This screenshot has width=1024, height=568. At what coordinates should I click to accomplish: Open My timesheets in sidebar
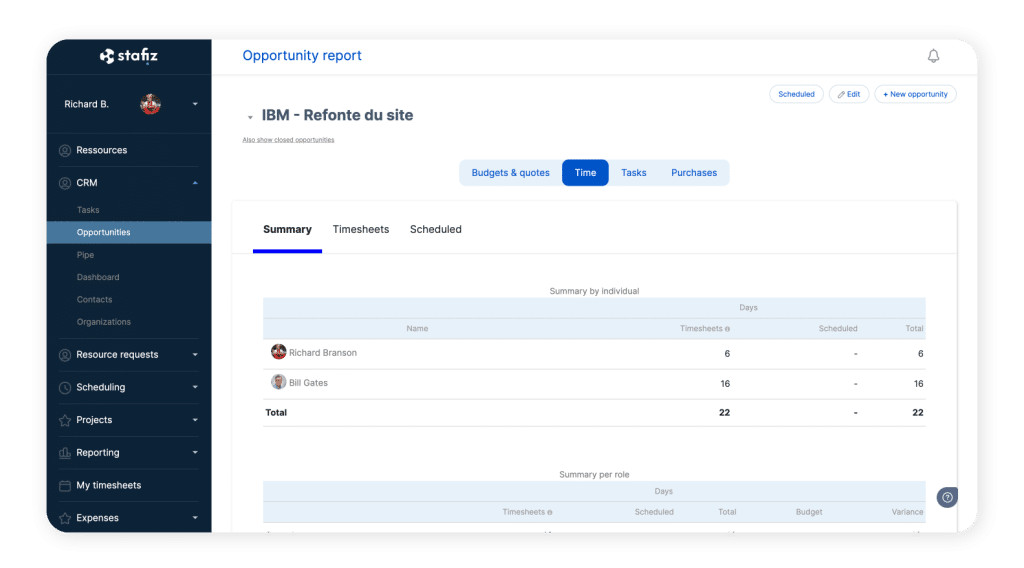(x=108, y=485)
